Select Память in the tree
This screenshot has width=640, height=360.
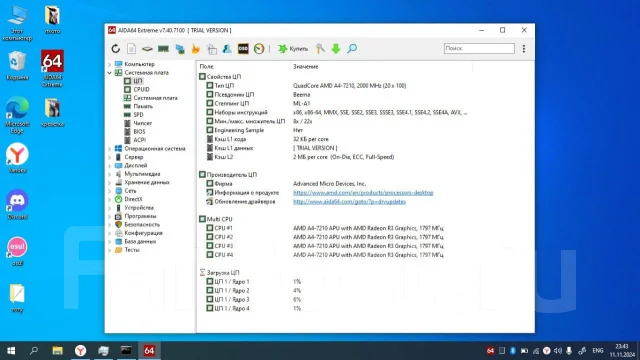click(x=143, y=106)
